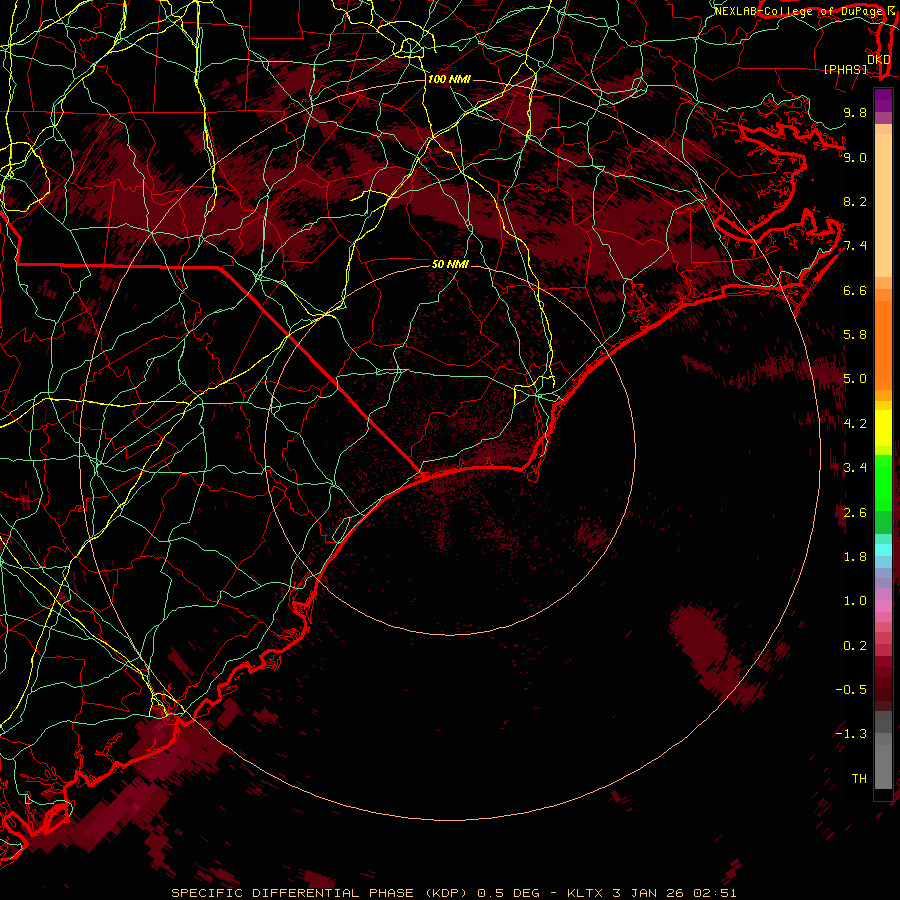Image resolution: width=900 pixels, height=900 pixels.
Task: Click the "50 NMI" range ring label
Action: (450, 264)
